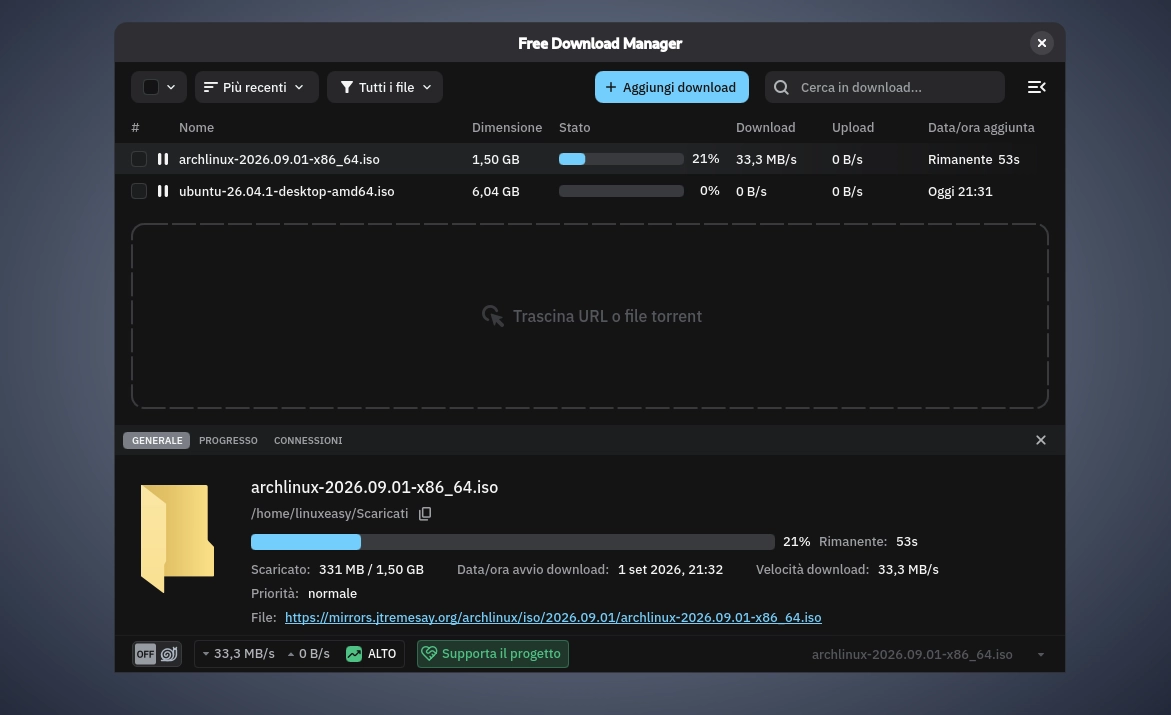1171x715 pixels.
Task: Open the mirrors.jtremesay.org archlinux file link
Action: click(553, 617)
